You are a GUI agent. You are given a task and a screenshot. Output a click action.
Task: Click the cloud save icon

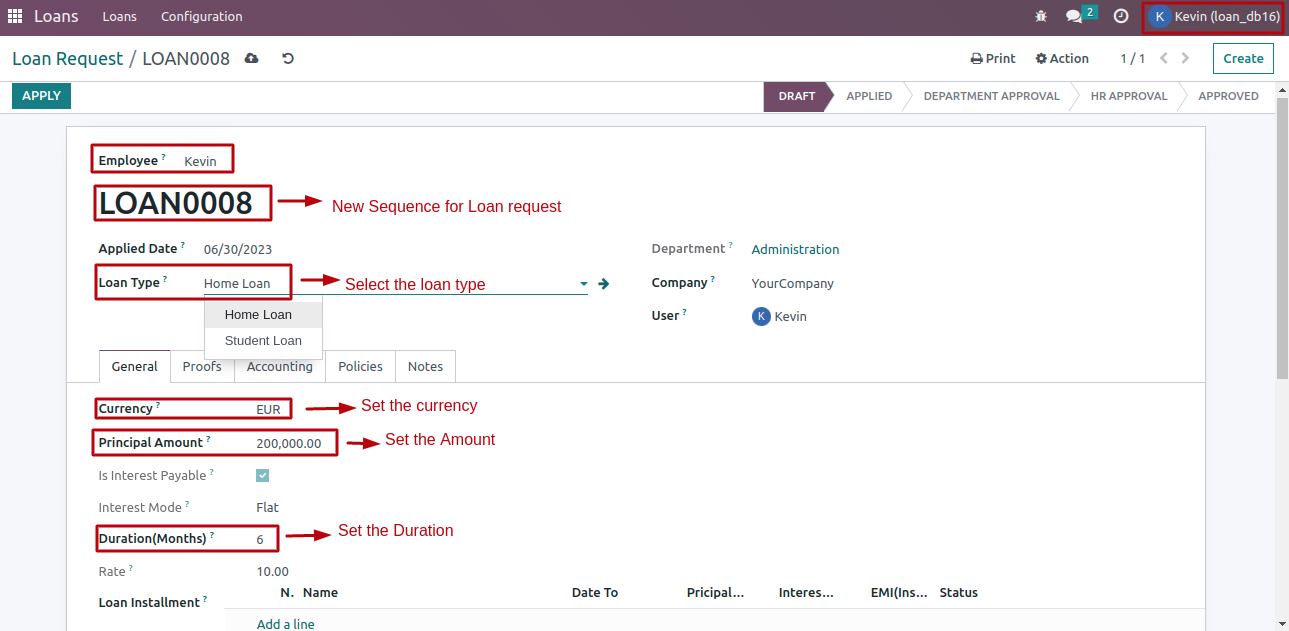252,58
